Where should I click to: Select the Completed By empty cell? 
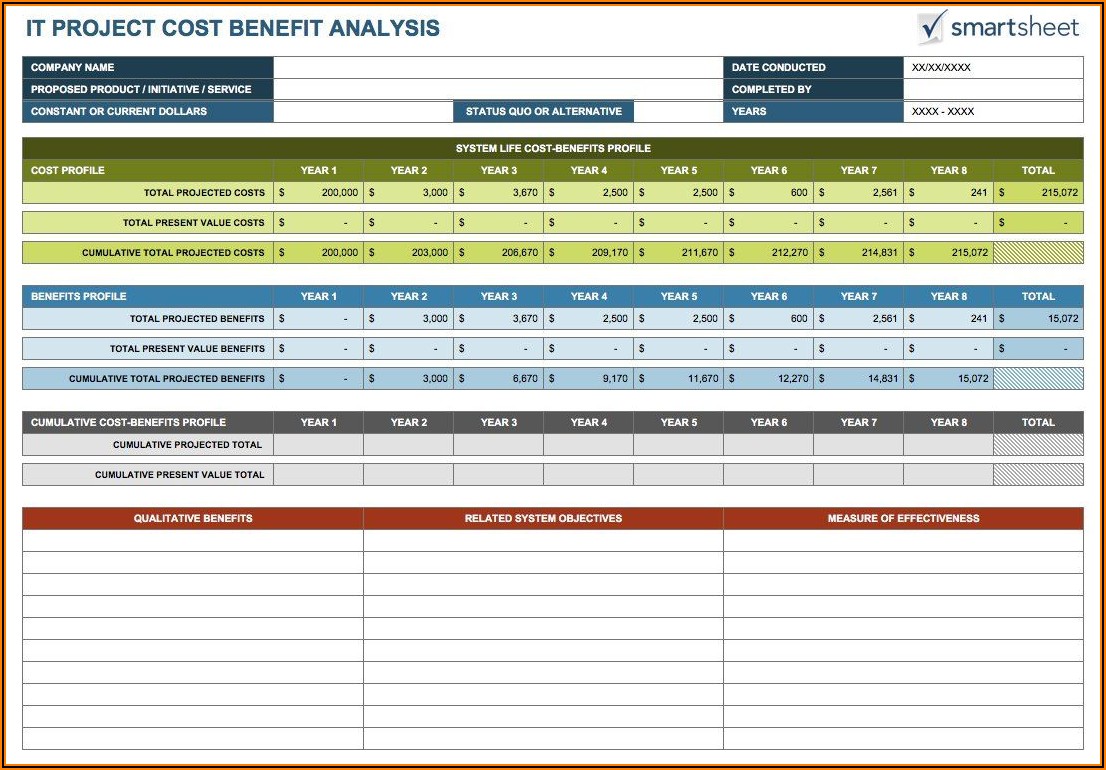[x=992, y=90]
